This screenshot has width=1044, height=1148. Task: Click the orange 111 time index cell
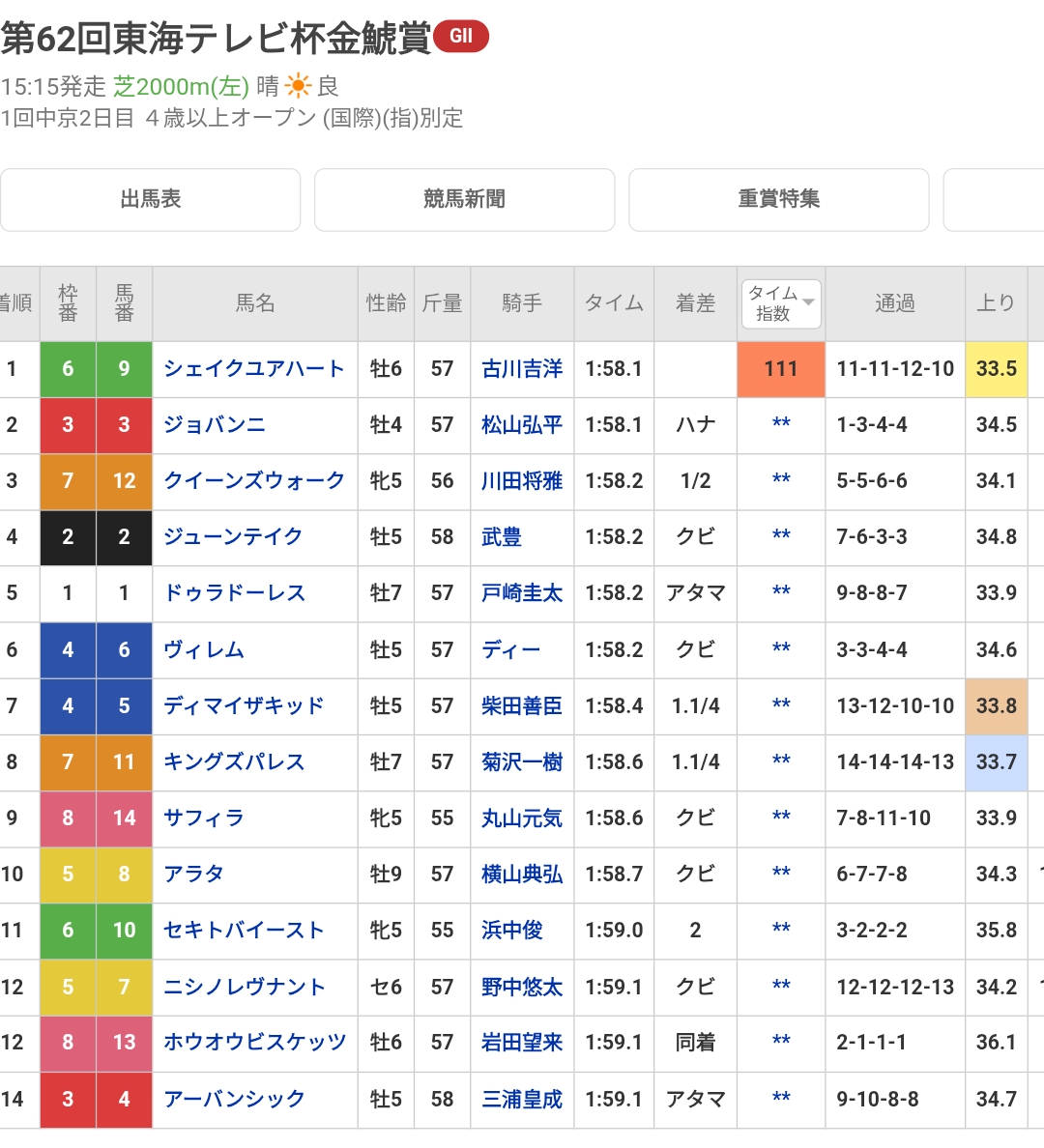tap(780, 369)
